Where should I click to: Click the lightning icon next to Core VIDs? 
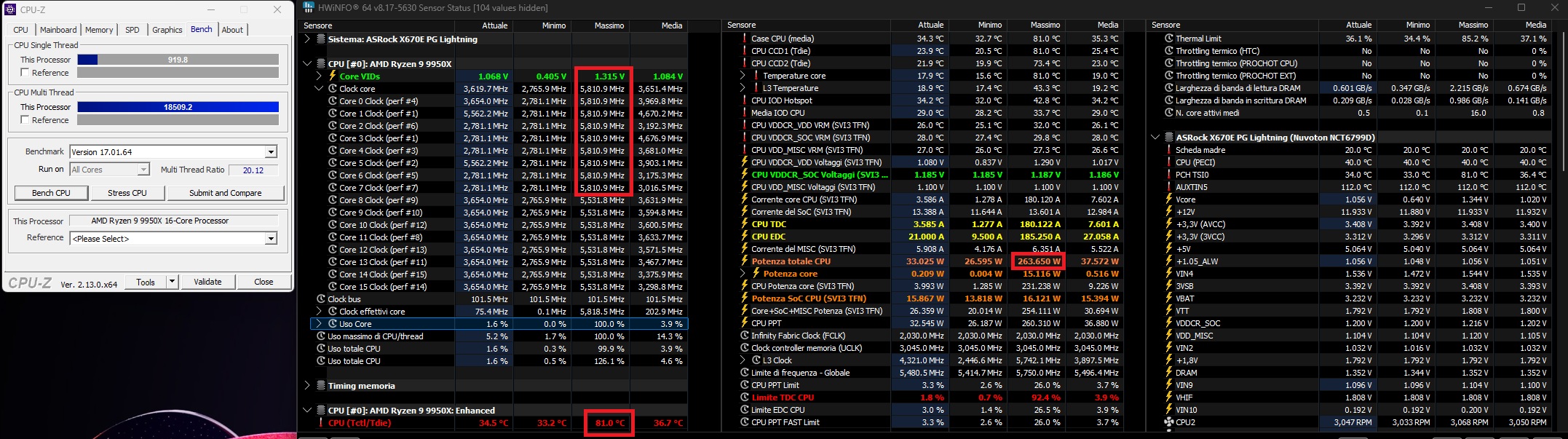point(333,76)
